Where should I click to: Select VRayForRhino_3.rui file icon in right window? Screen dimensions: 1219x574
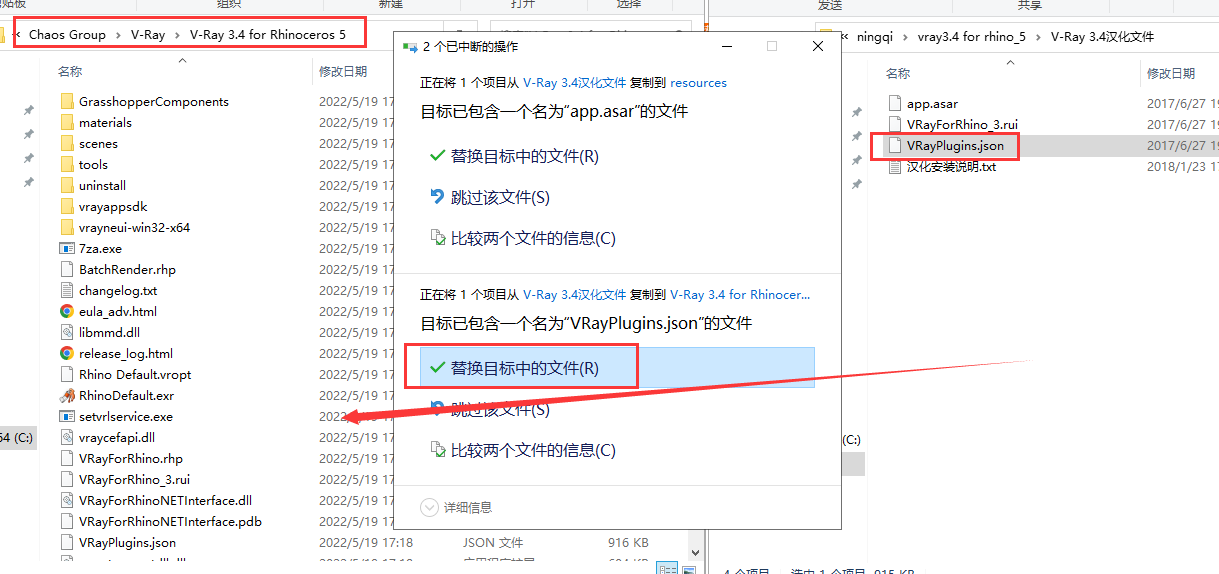(895, 124)
